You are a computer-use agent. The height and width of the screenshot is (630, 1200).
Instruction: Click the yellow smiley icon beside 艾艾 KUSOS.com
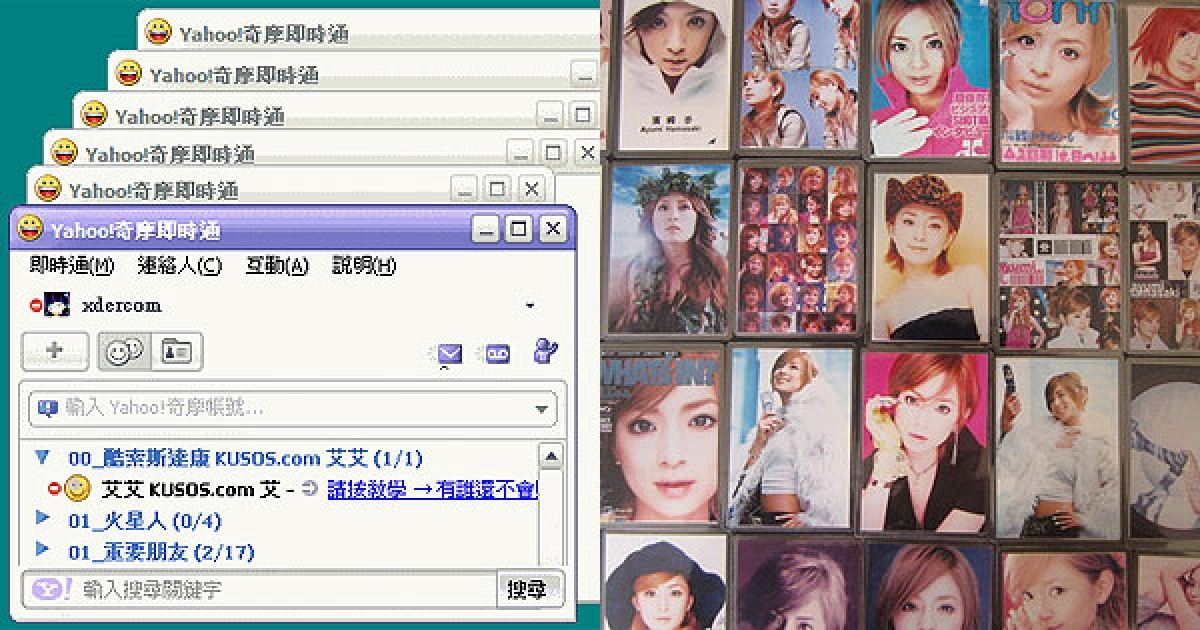click(x=78, y=489)
